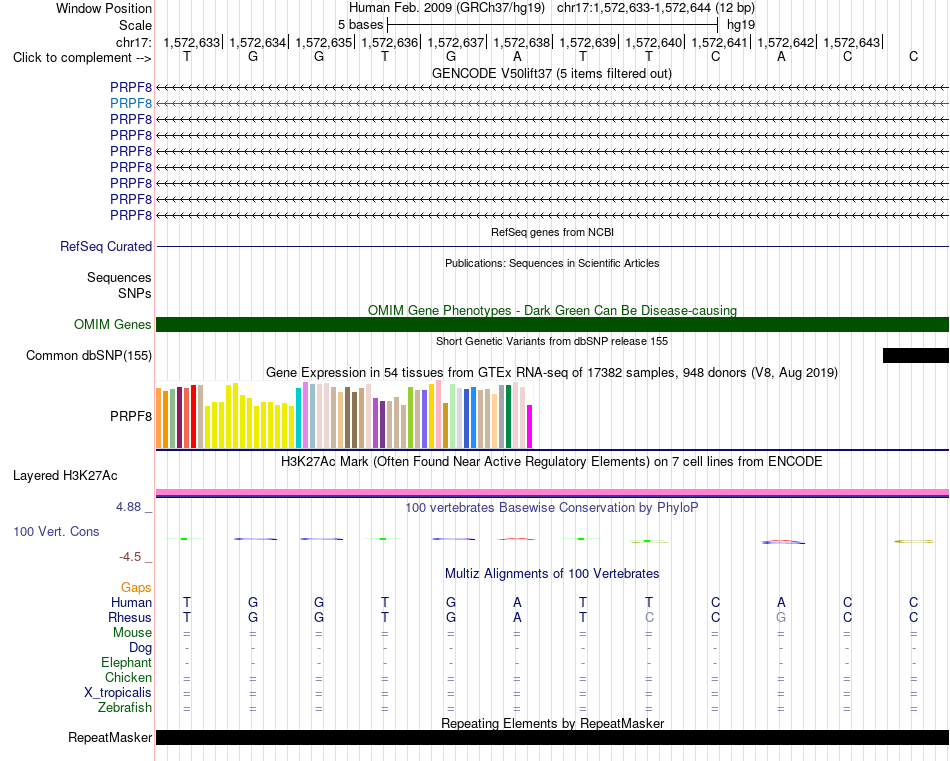The width and height of the screenshot is (950, 761).
Task: Click the dark green OMIM Genes bar
Action: (553, 325)
